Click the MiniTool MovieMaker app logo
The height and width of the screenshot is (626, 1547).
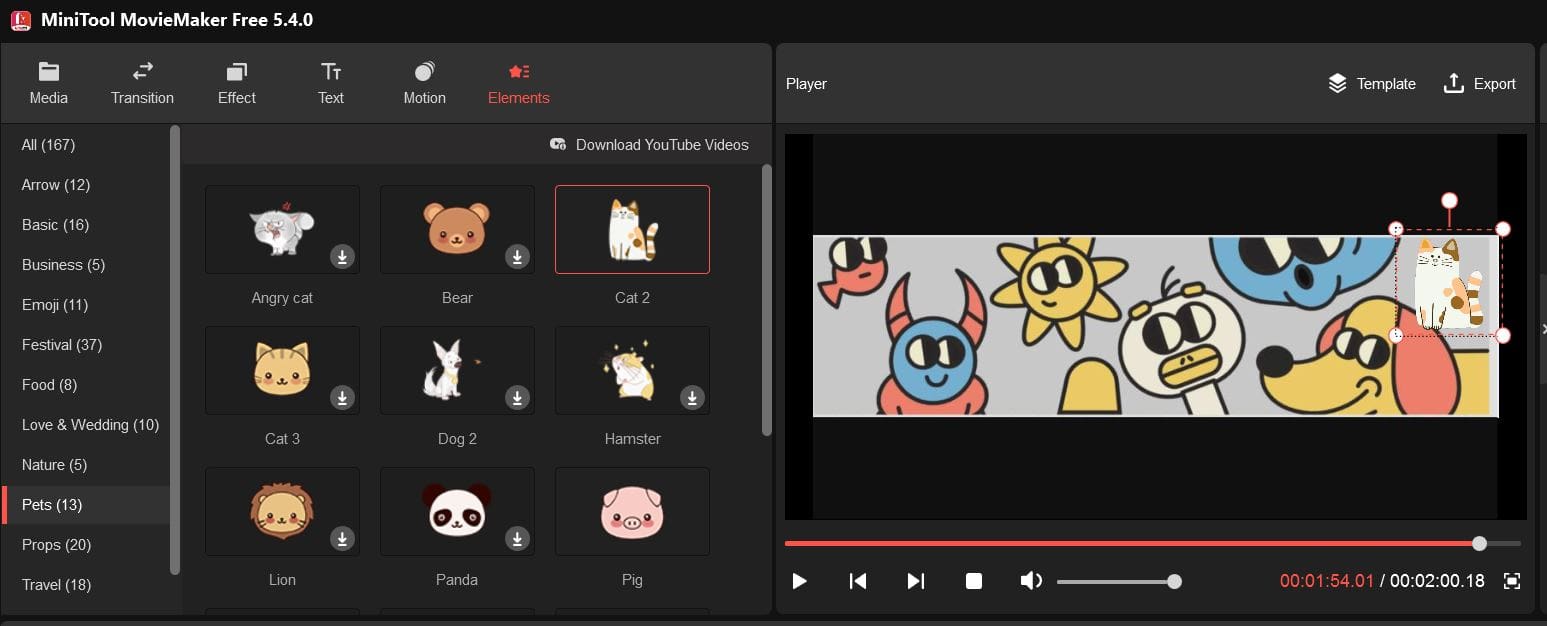click(x=19, y=19)
